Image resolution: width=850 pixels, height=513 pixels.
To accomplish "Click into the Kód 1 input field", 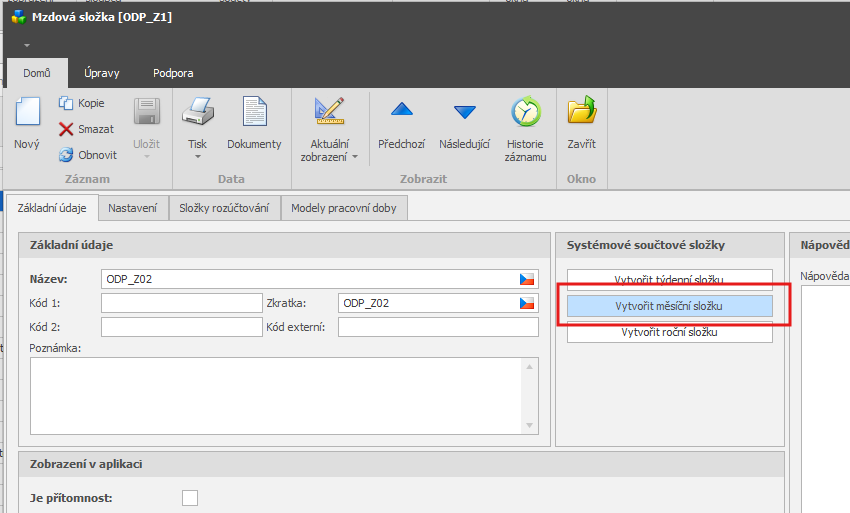I will [182, 303].
